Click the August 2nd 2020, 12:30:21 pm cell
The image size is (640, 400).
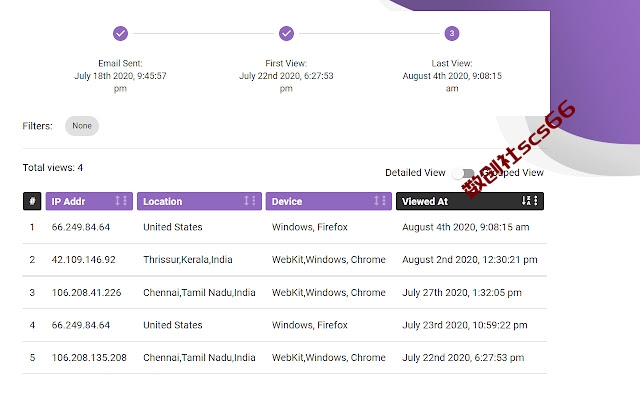(470, 260)
